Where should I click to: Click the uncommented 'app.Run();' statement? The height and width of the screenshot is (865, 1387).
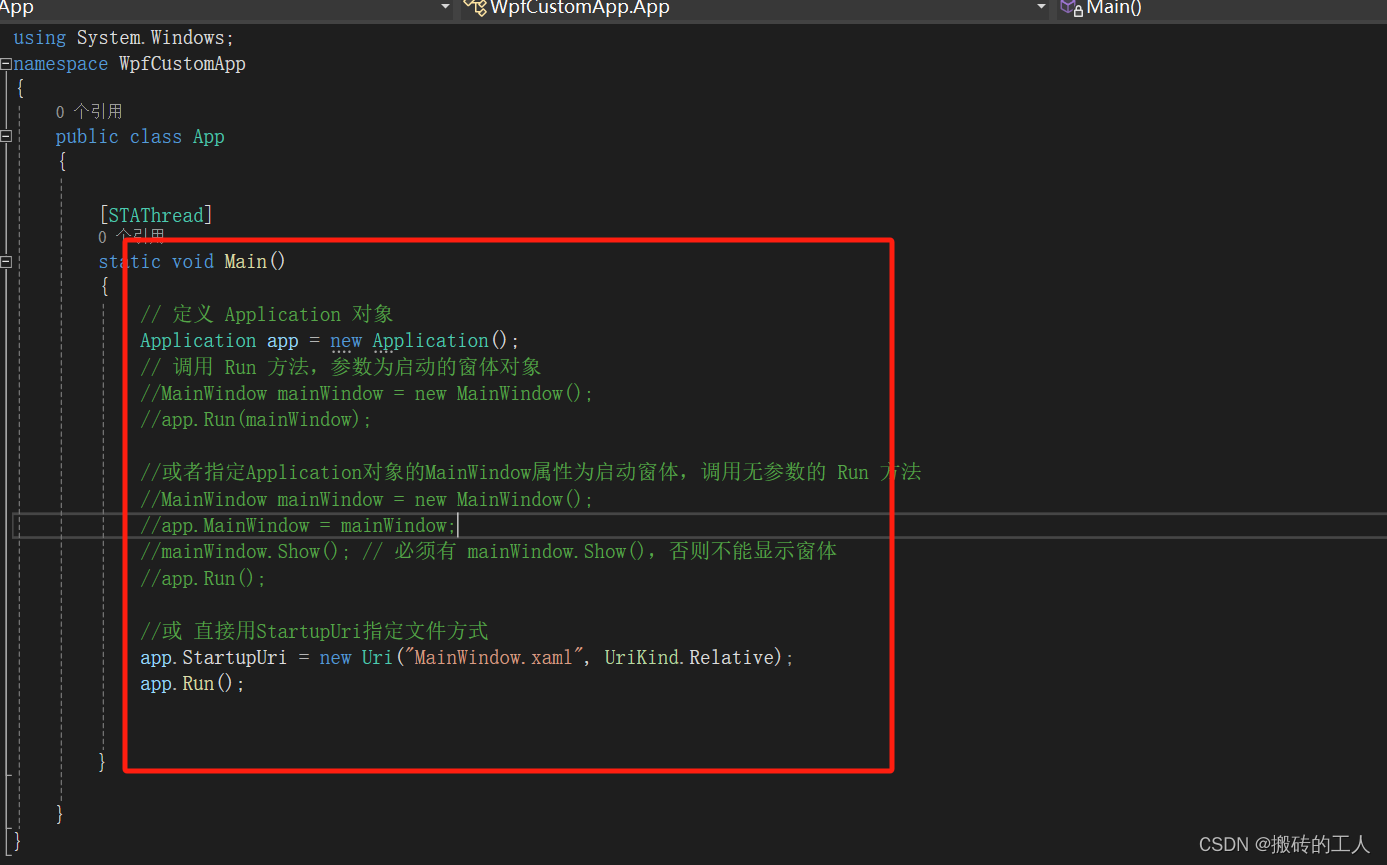click(192, 684)
